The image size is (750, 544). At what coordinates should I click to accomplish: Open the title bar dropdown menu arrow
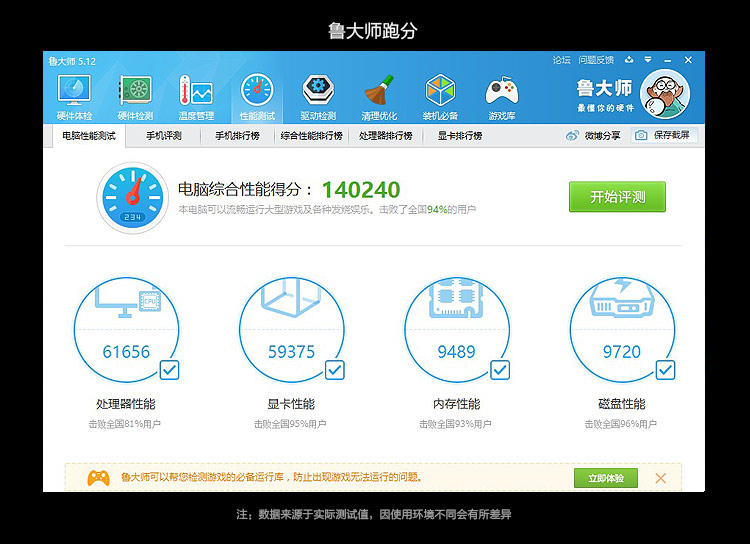point(648,60)
